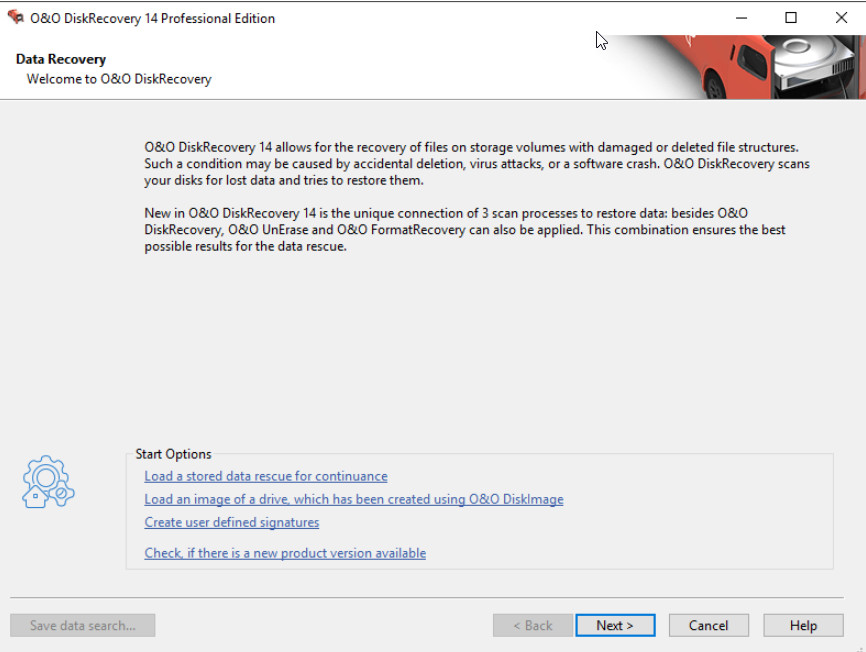Open 'Load a stored data rescue for continuance'
The image size is (866, 652).
(266, 476)
